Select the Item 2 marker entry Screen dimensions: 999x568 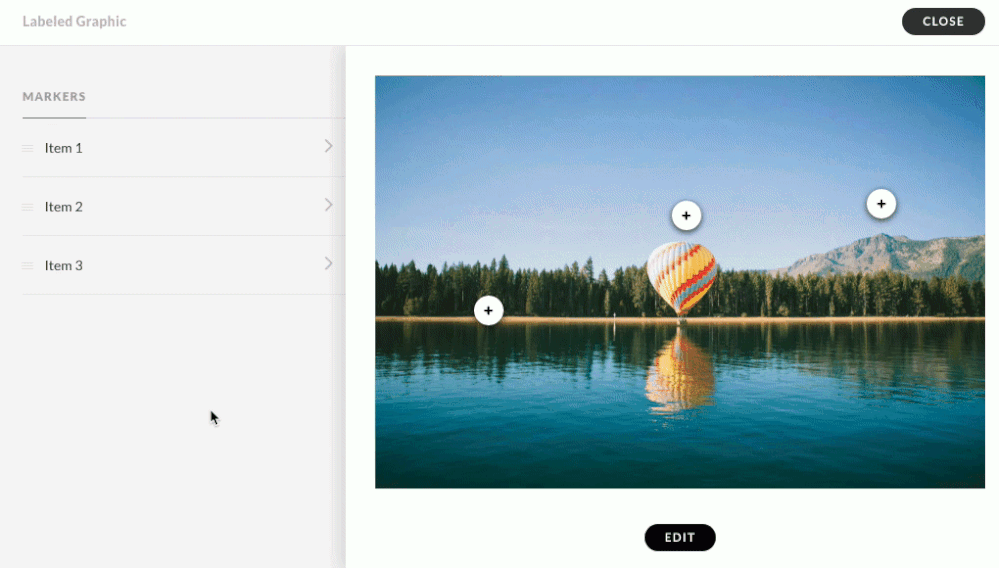[x=183, y=206]
